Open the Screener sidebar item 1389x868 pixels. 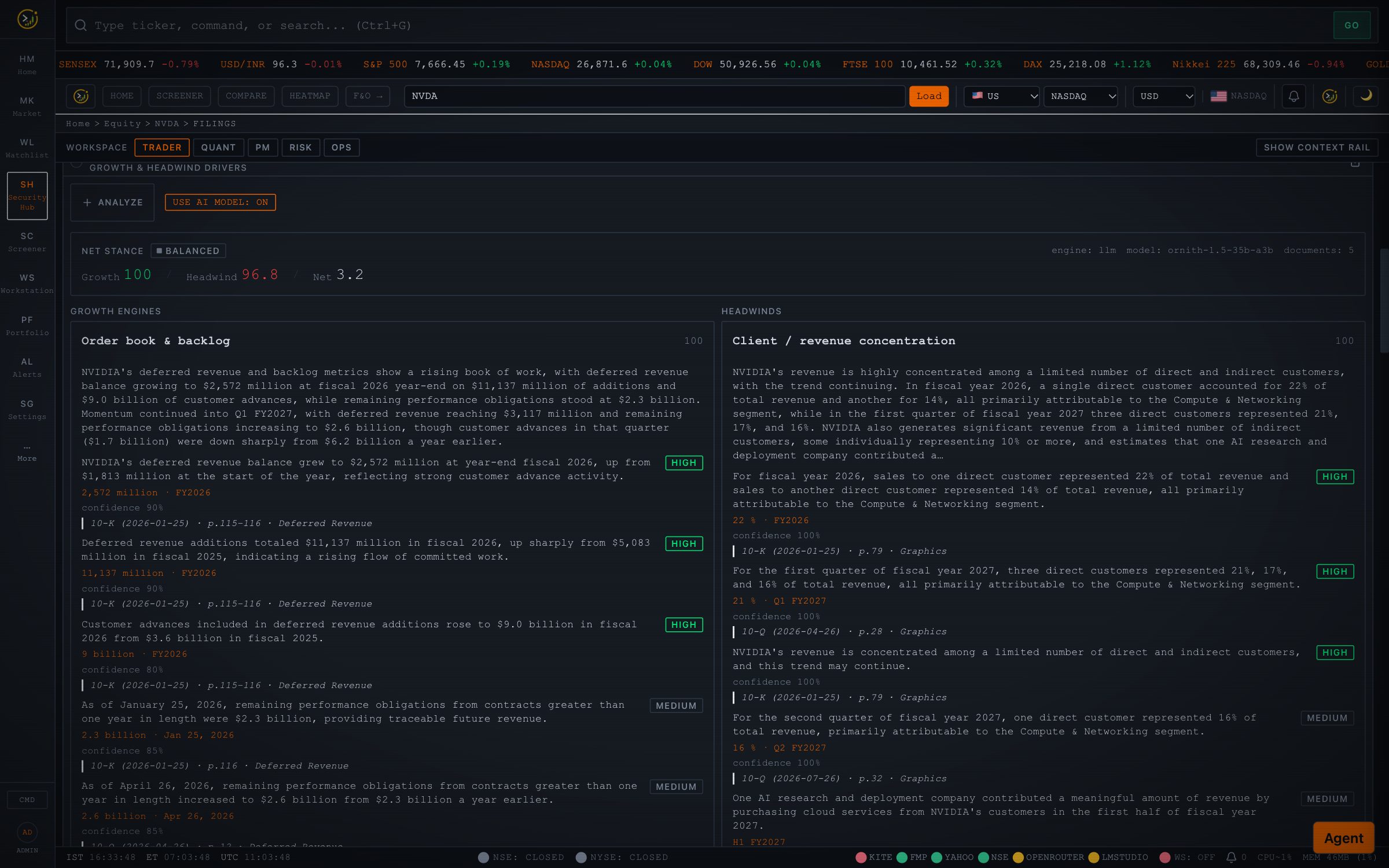27,242
